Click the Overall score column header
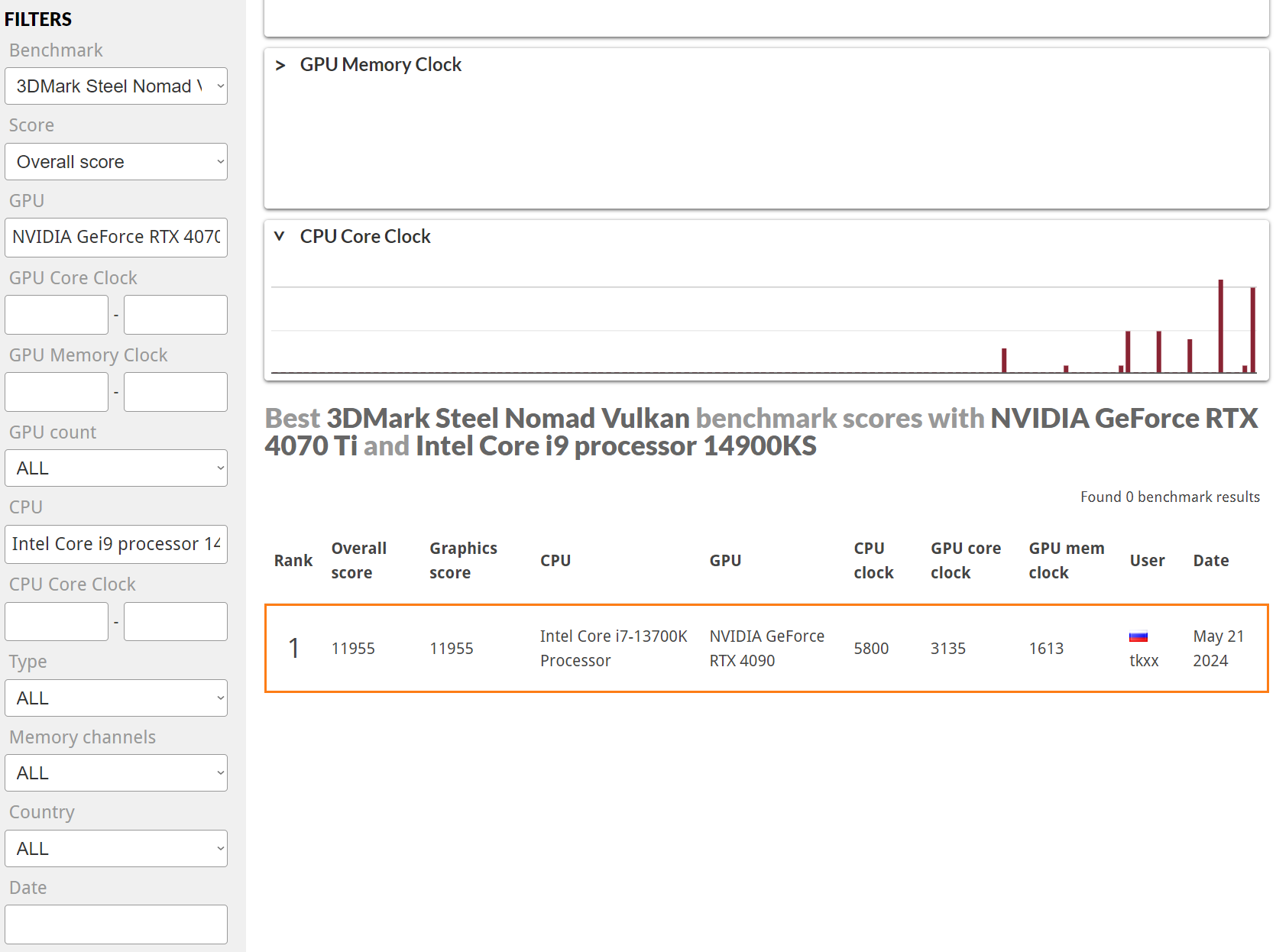 (x=359, y=561)
